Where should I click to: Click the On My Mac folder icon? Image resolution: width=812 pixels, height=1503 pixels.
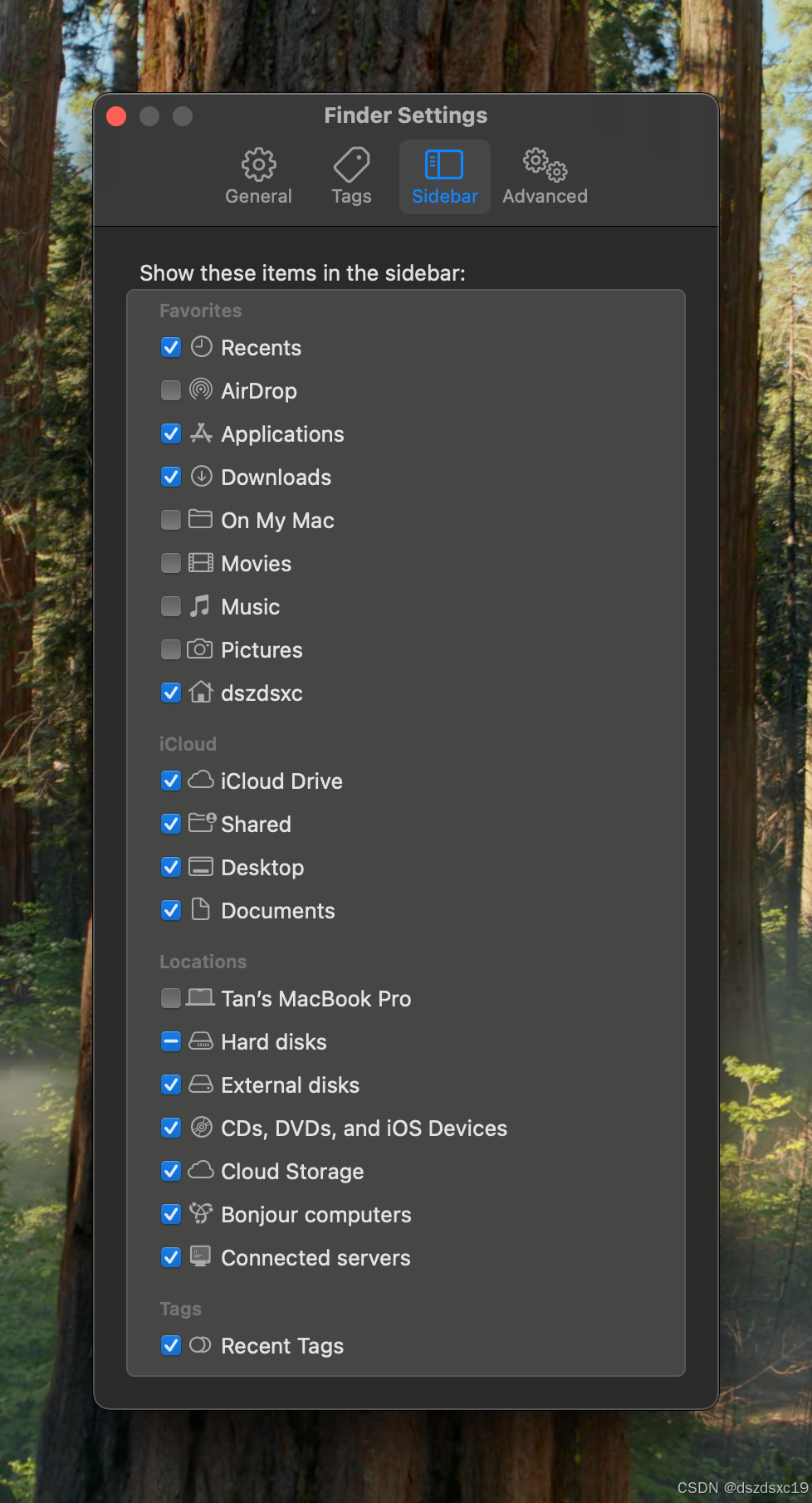200,519
